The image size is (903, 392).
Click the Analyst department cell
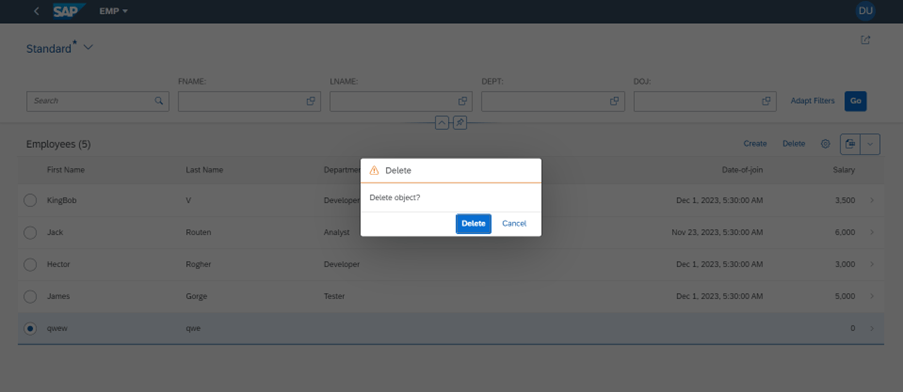click(x=337, y=233)
